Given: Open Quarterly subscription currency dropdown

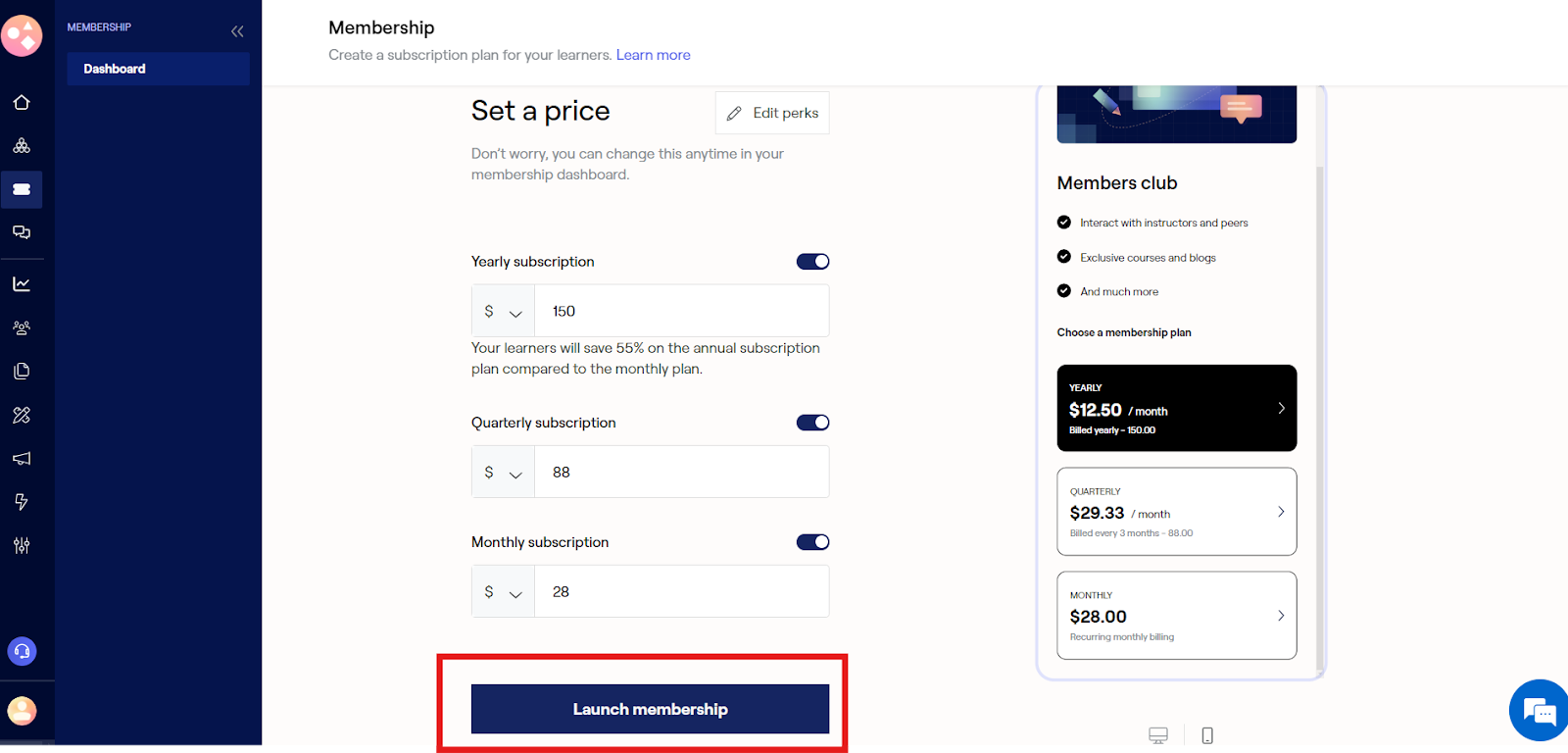Looking at the screenshot, I should [503, 473].
